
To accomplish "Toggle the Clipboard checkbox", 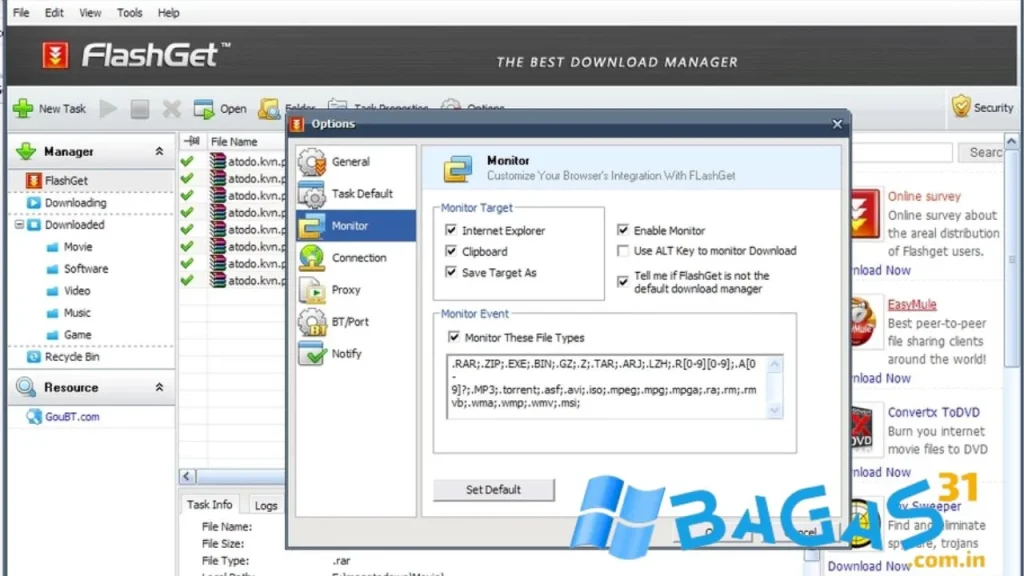I will (451, 251).
